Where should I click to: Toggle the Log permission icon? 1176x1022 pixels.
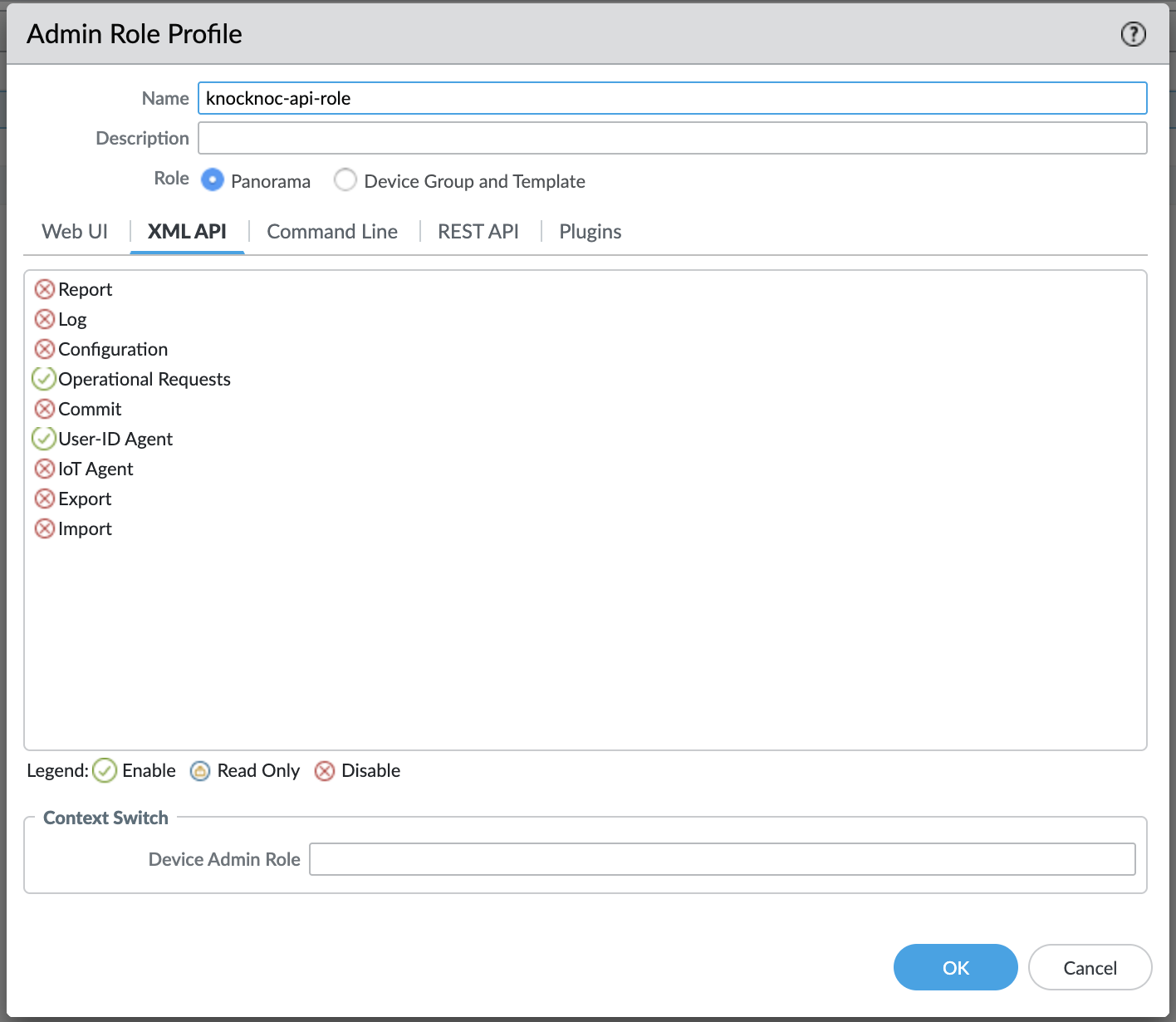45,319
